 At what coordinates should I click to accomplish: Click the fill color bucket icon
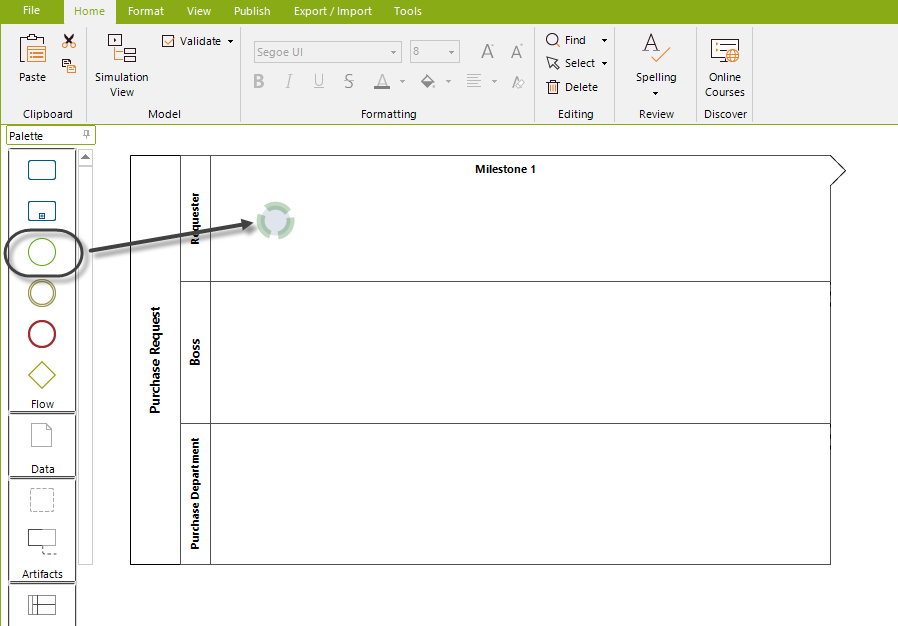428,81
